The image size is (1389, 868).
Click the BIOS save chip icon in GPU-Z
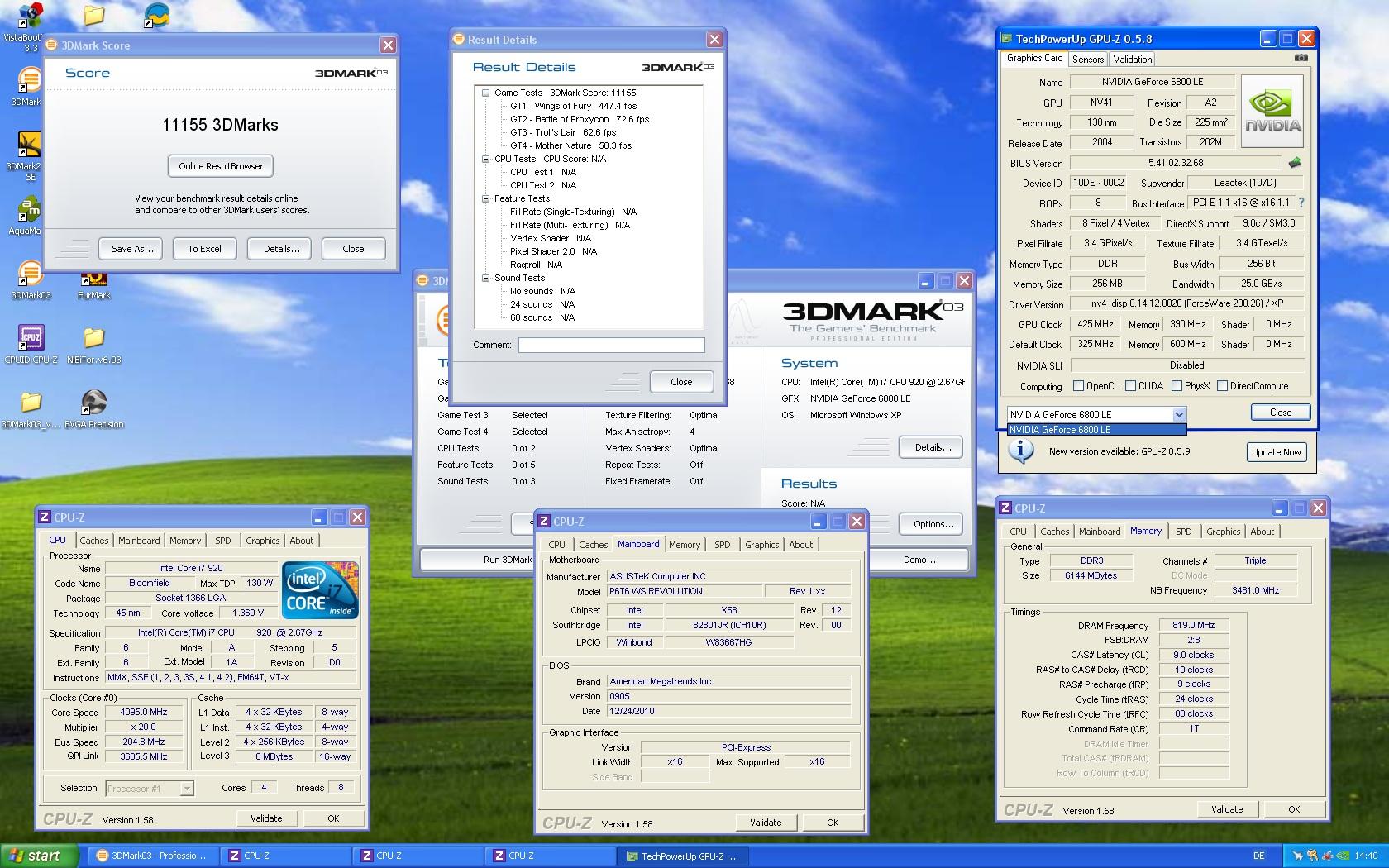click(x=1295, y=163)
